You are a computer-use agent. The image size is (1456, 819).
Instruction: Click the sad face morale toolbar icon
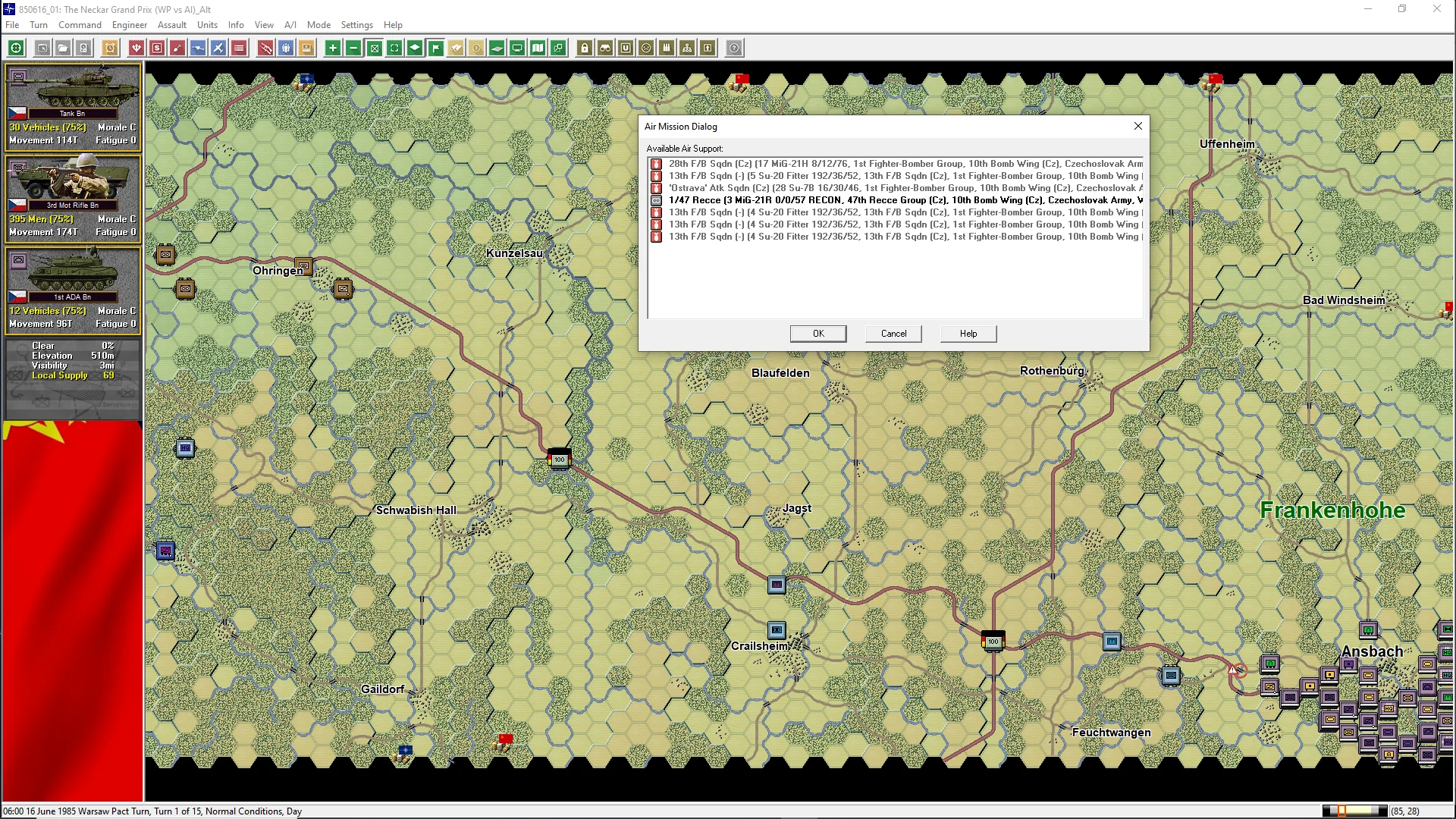tap(646, 49)
